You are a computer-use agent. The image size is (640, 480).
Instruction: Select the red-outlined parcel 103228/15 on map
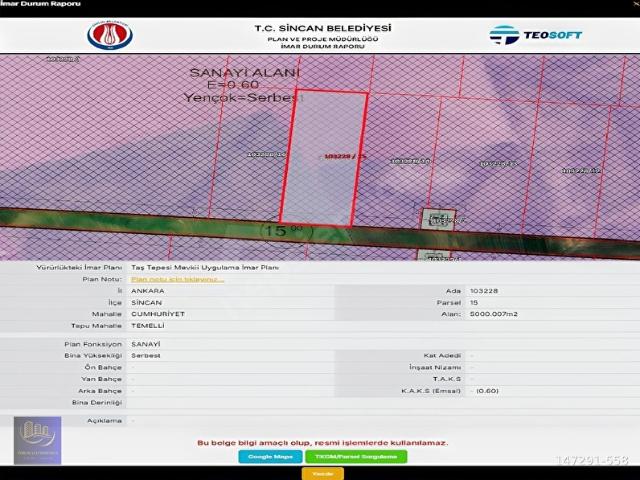click(324, 157)
